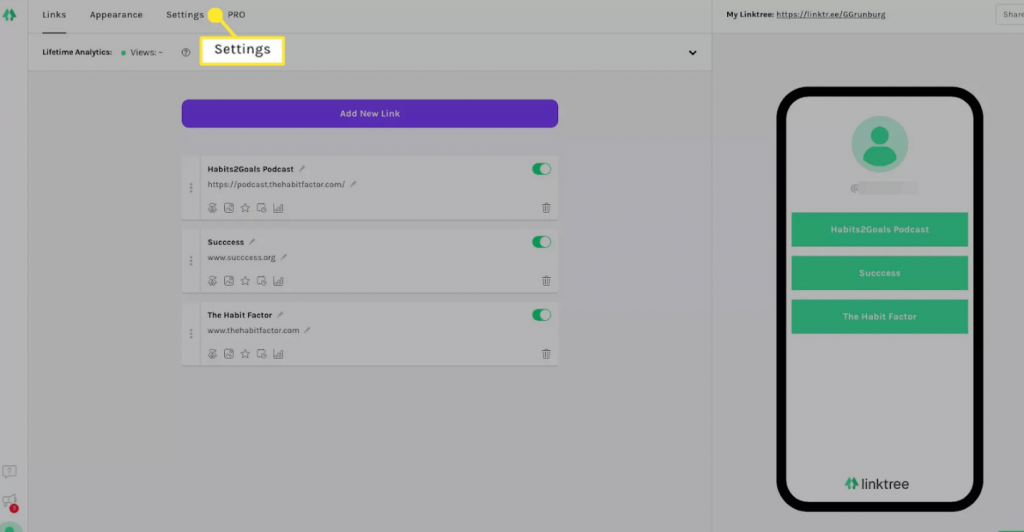Click the Add New Link button
Image resolution: width=1024 pixels, height=532 pixels.
point(370,114)
